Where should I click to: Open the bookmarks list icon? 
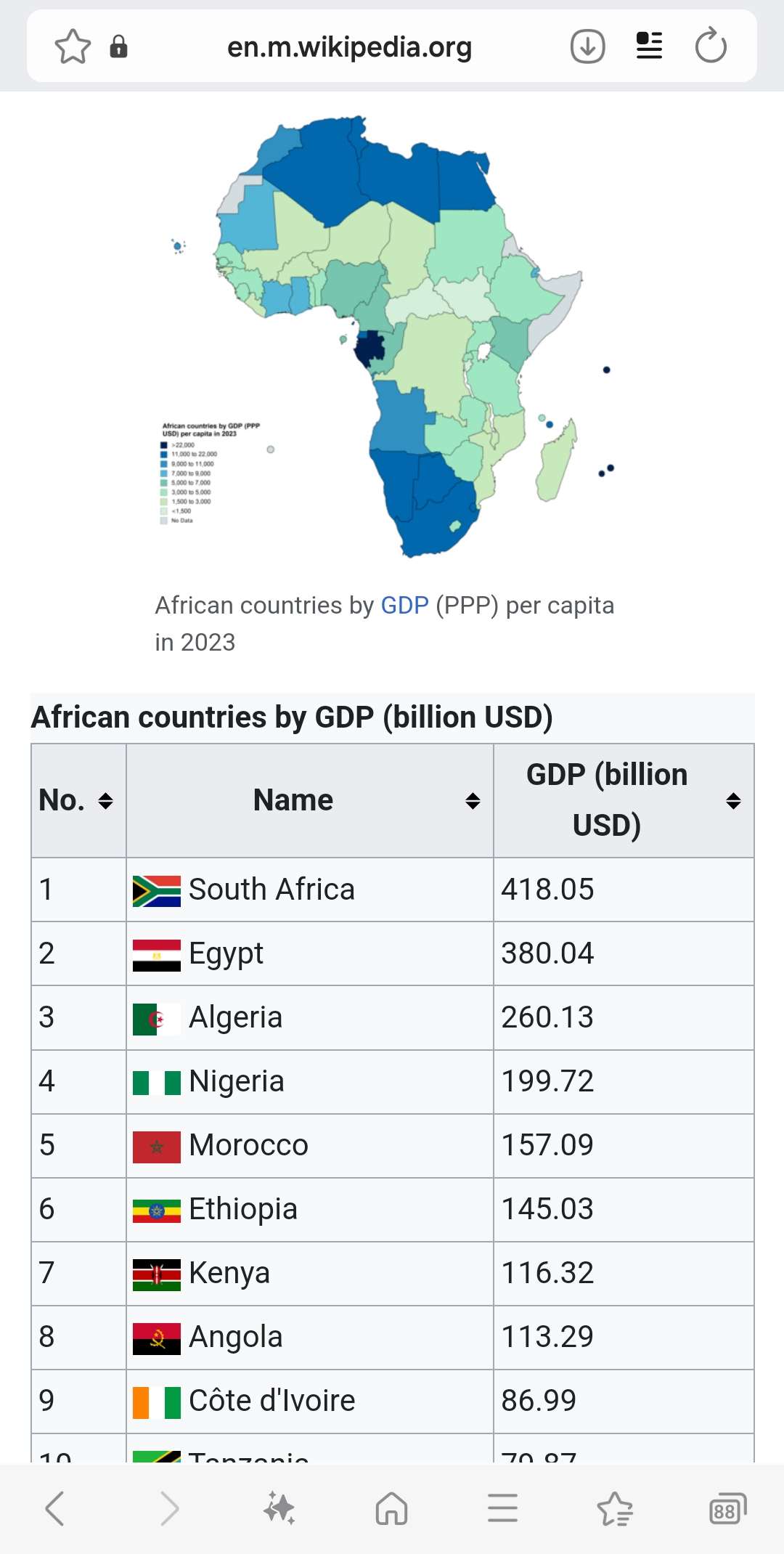(x=615, y=1508)
